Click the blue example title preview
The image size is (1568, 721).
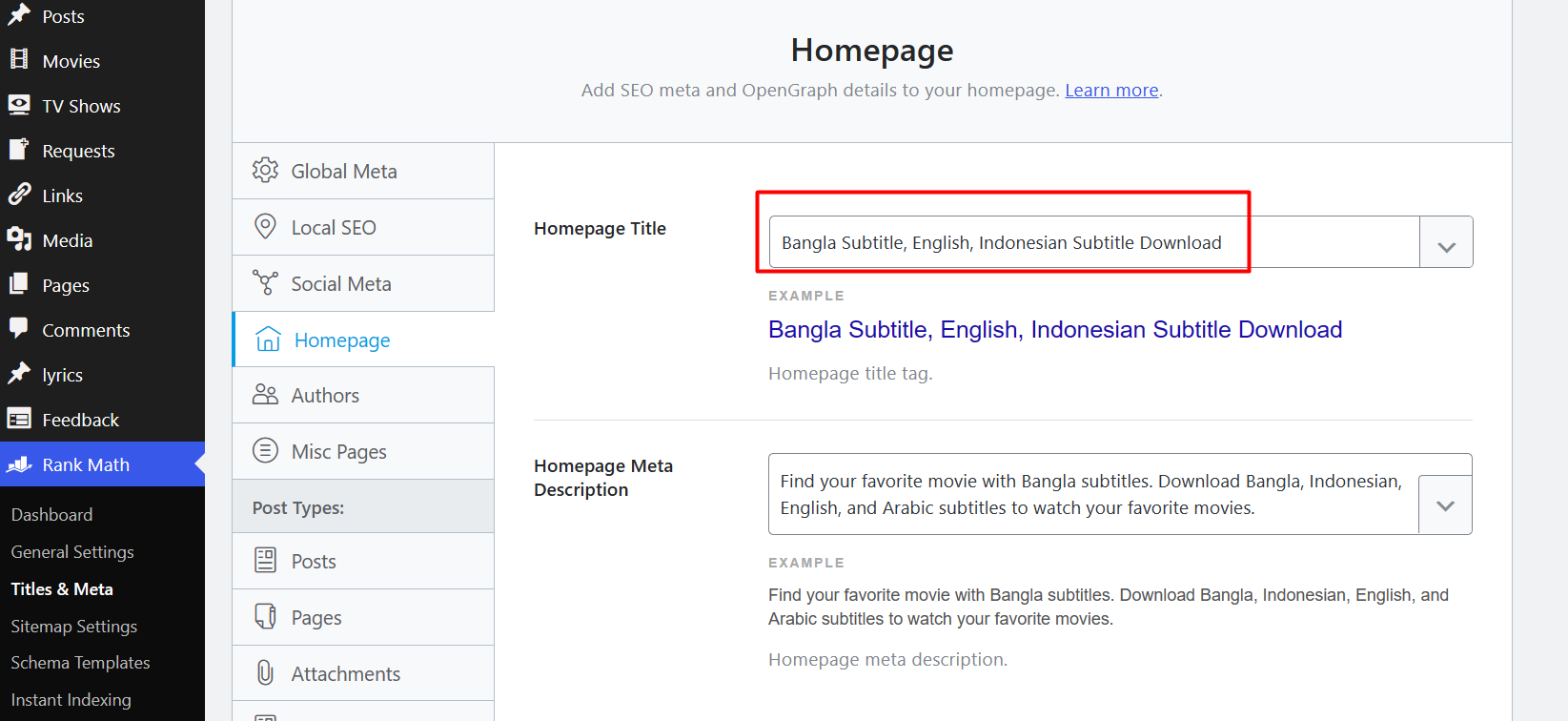point(1055,329)
